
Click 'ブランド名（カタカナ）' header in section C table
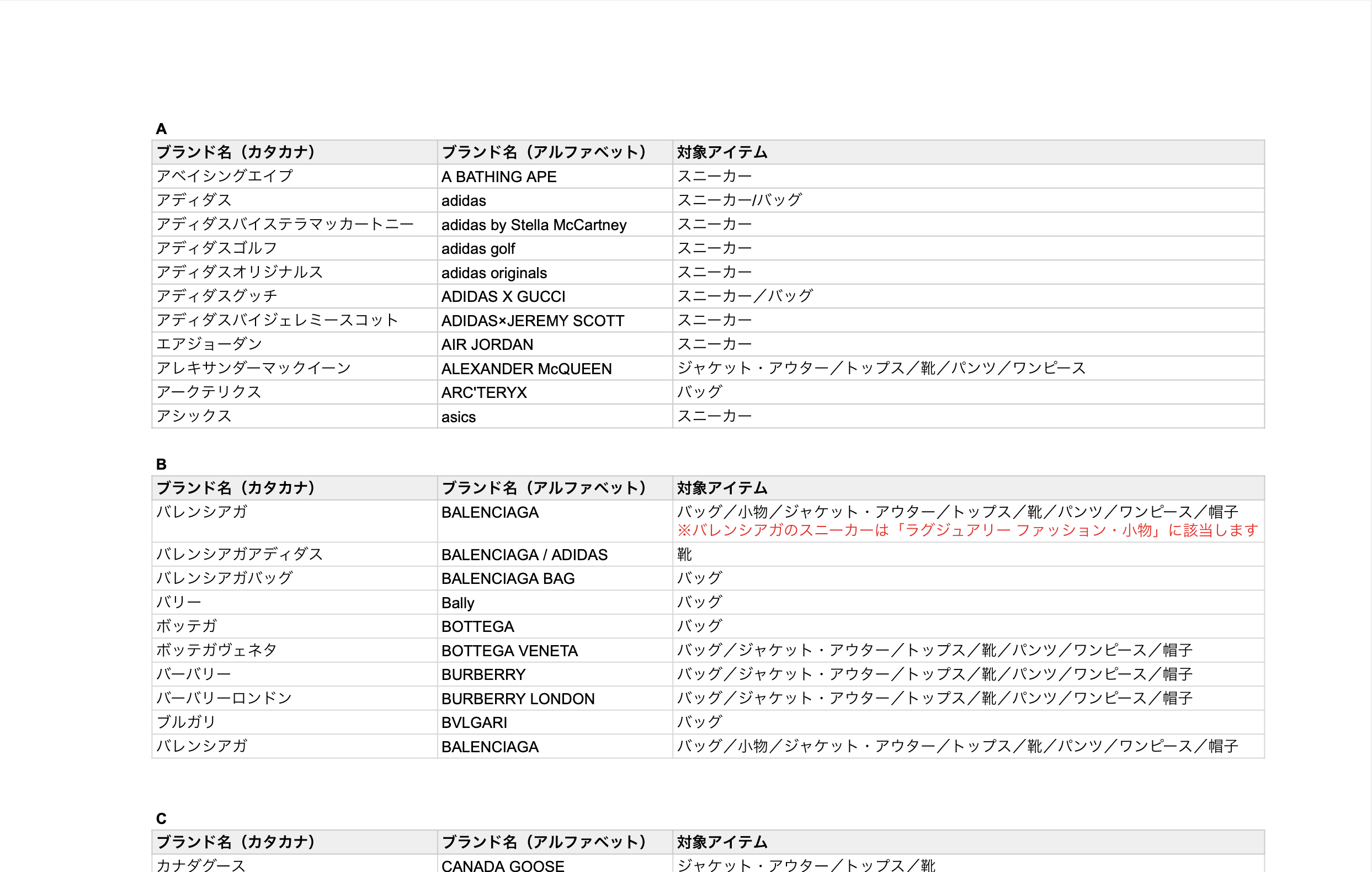[295, 842]
